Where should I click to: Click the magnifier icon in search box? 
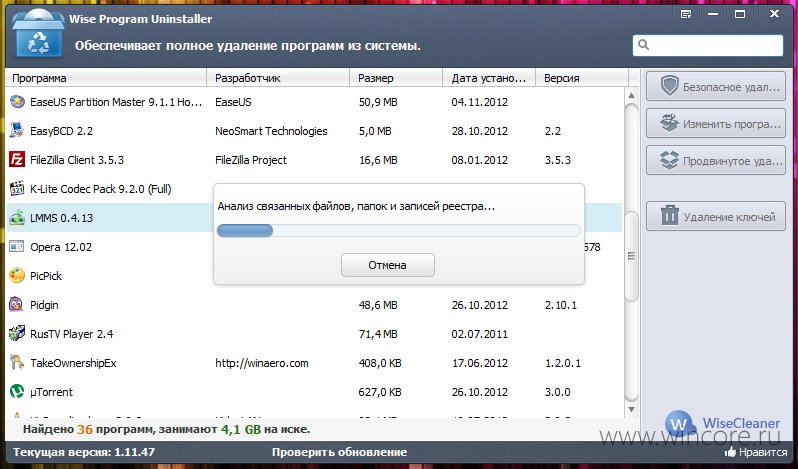click(643, 45)
